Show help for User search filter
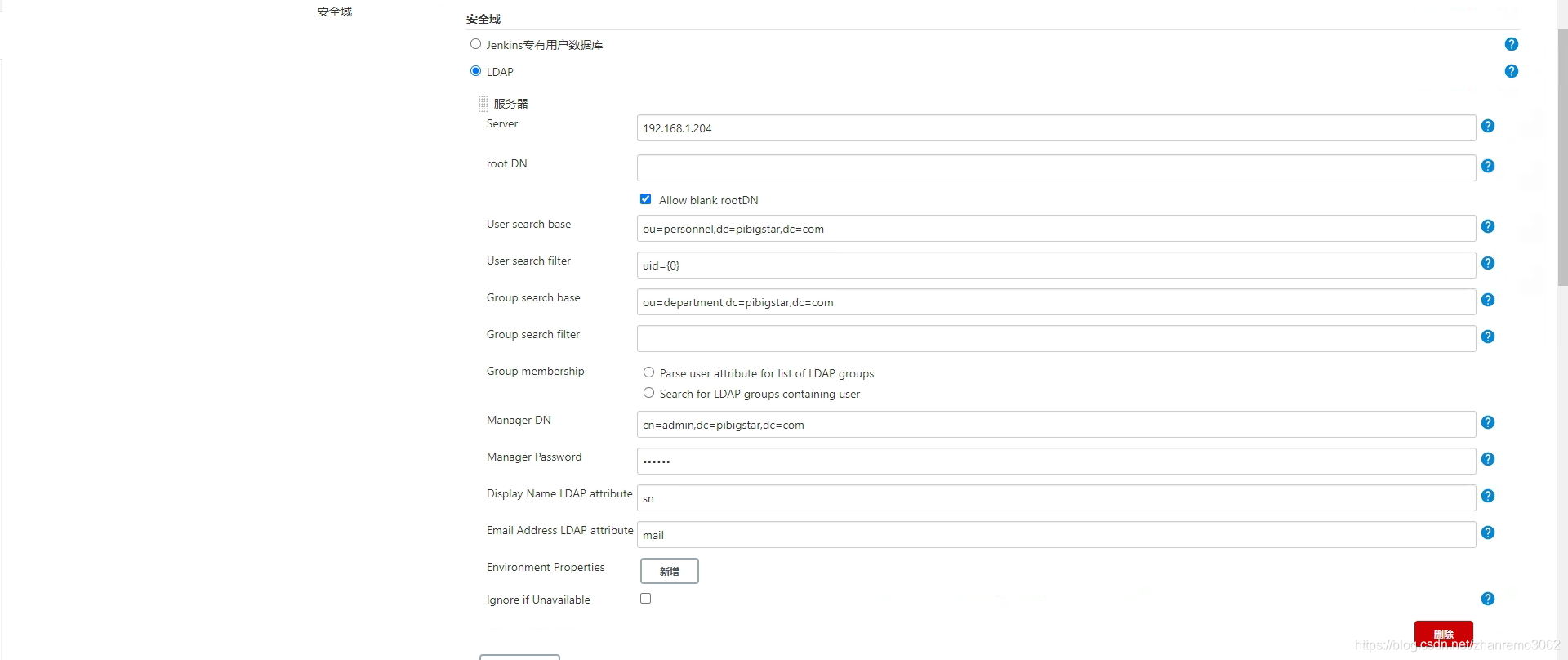 [1487, 263]
